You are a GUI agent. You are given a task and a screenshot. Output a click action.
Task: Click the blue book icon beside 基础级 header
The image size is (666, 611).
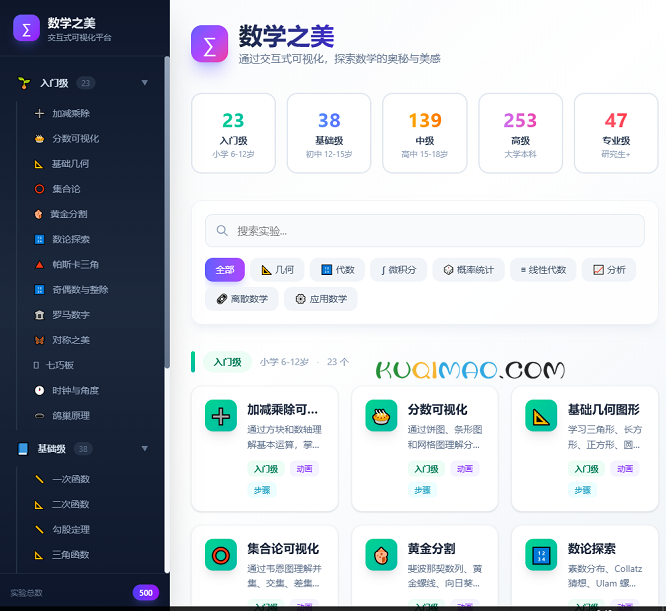pyautogui.click(x=23, y=449)
